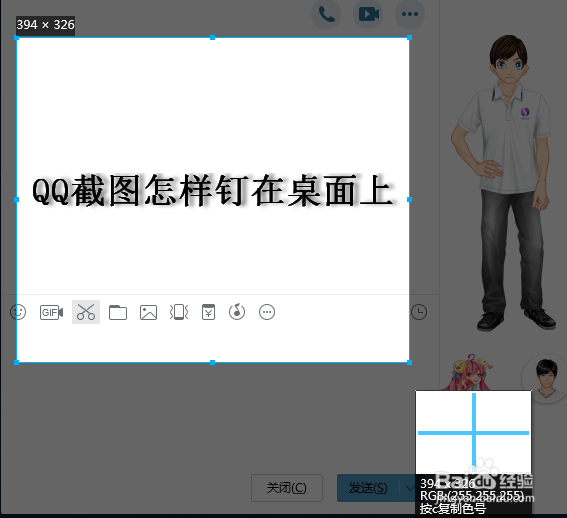Screen dimensions: 567x518
Task: Open the send file folder icon
Action: click(x=118, y=313)
